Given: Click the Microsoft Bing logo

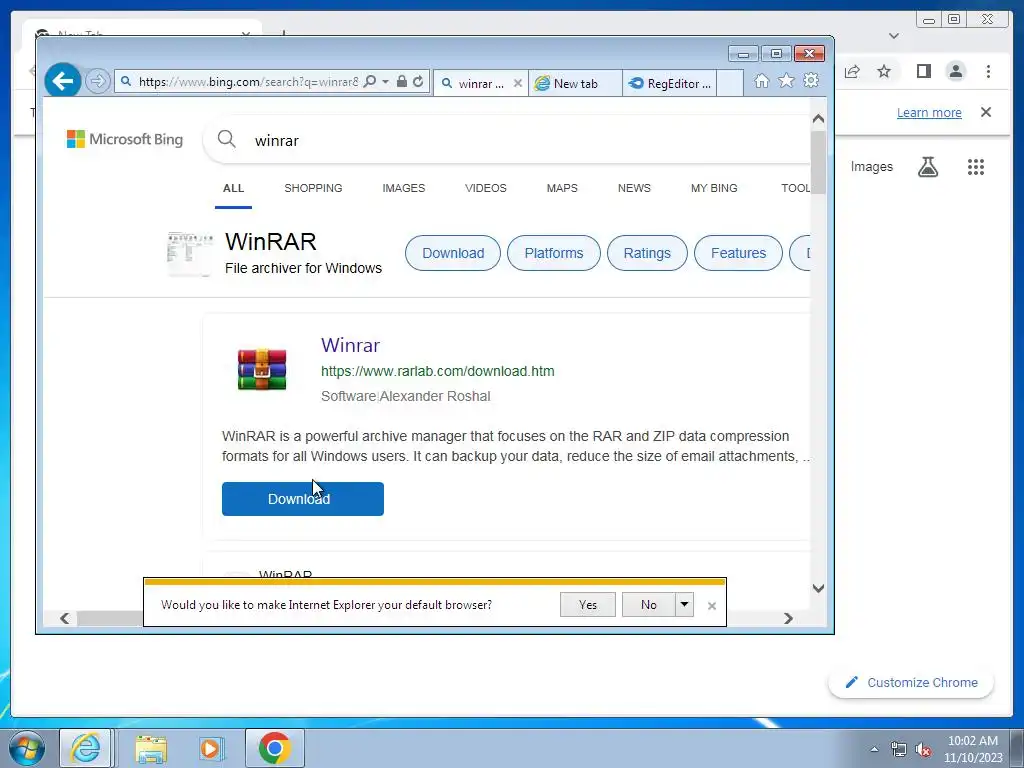Looking at the screenshot, I should coord(125,139).
